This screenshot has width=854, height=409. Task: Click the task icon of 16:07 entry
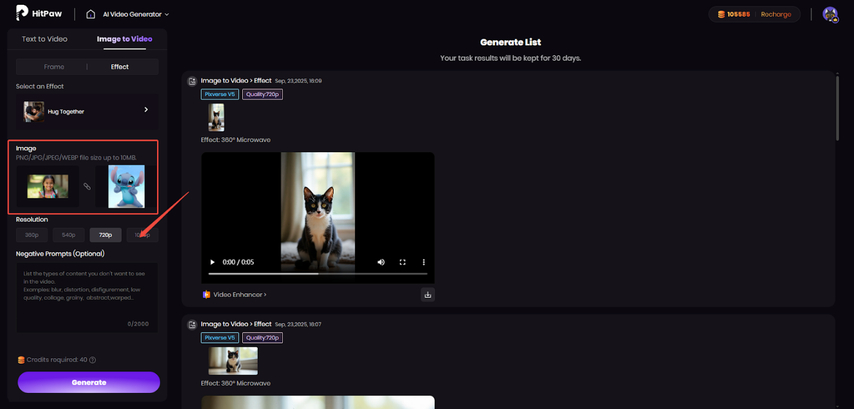(192, 325)
